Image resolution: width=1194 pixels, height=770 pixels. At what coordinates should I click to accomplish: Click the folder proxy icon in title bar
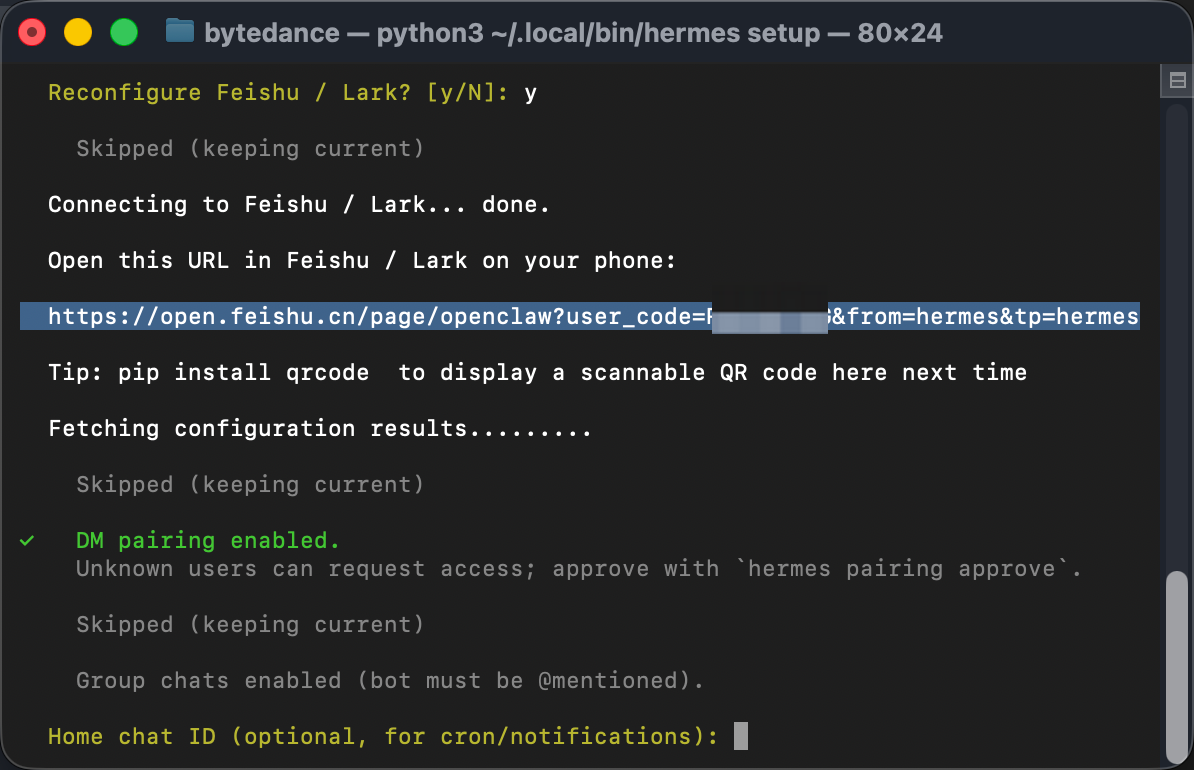pyautogui.click(x=179, y=32)
